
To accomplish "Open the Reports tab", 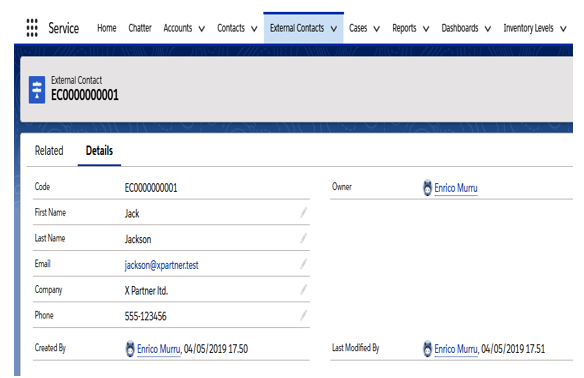I will (x=404, y=28).
